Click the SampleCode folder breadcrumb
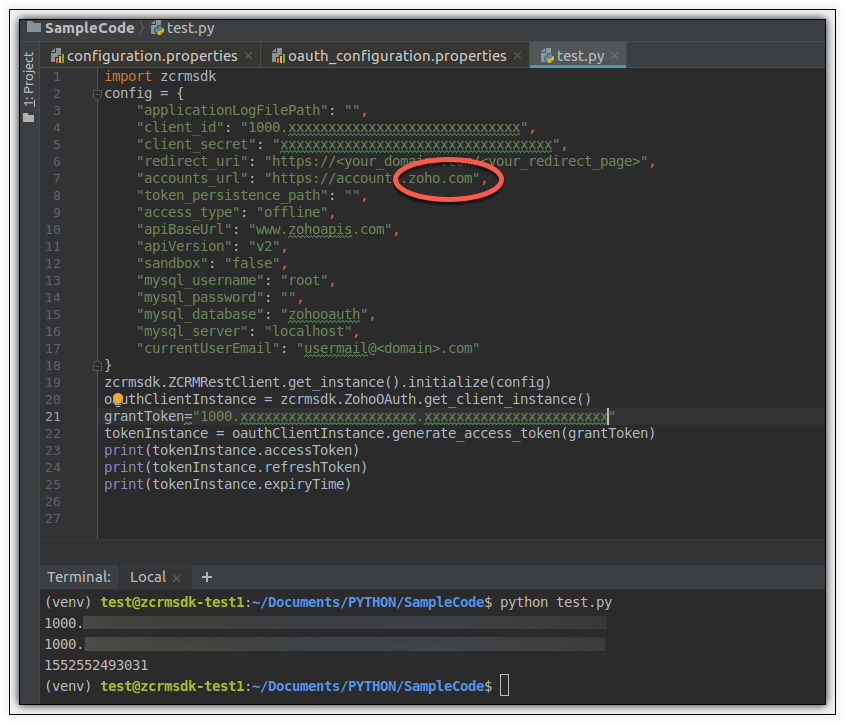This screenshot has height=724, width=845. click(81, 27)
